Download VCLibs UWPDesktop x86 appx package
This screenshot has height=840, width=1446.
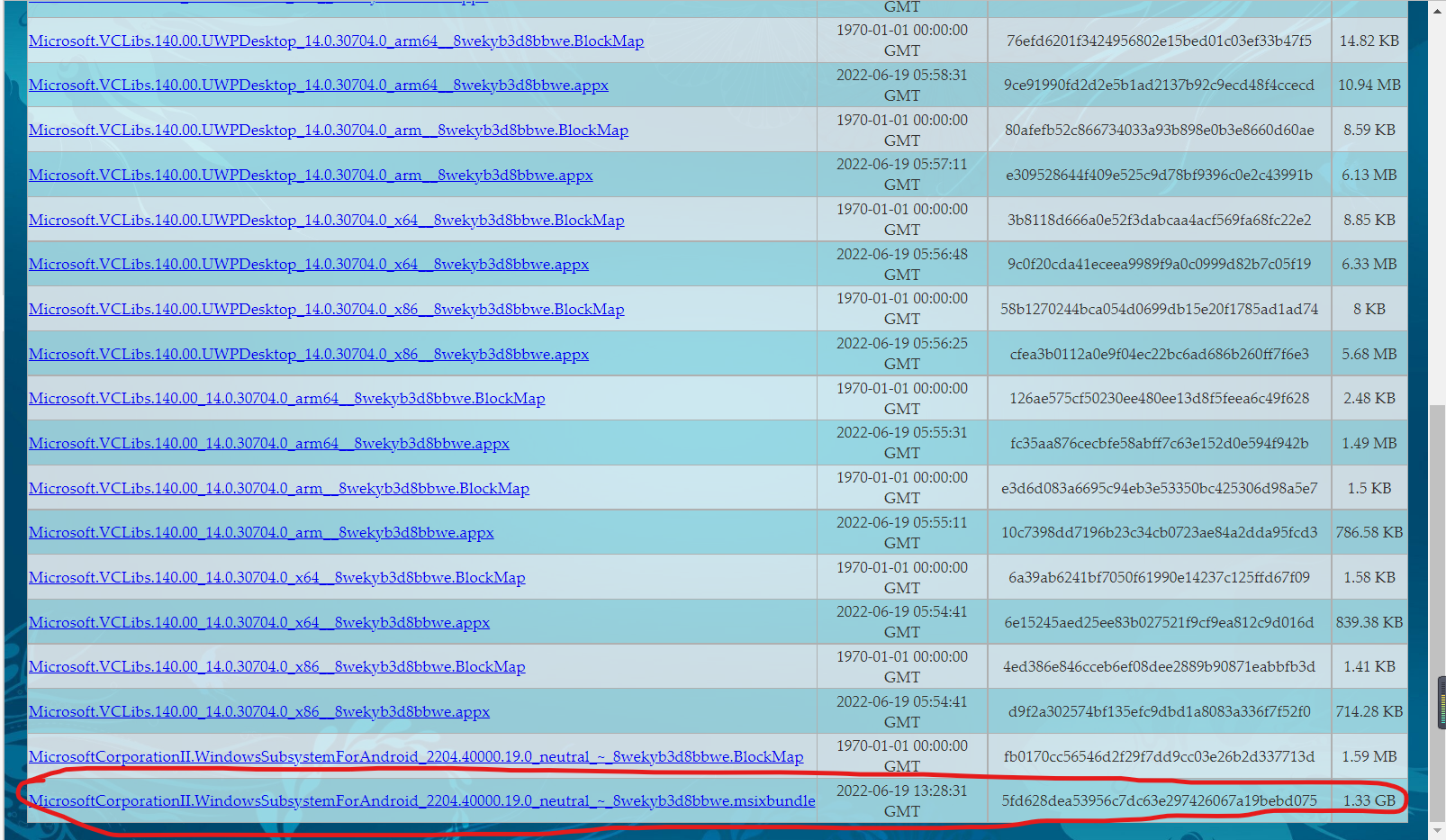tap(309, 354)
